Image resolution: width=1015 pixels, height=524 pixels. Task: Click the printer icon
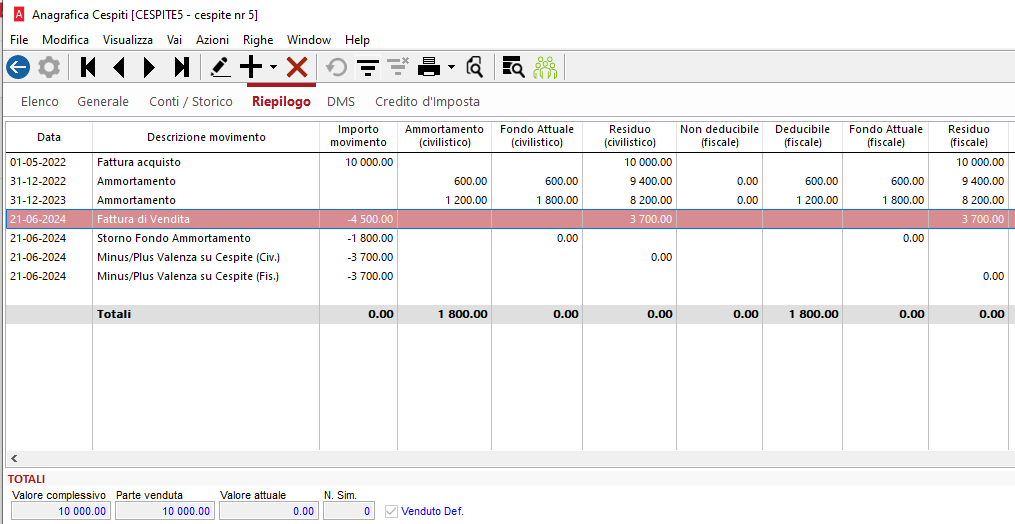point(429,67)
